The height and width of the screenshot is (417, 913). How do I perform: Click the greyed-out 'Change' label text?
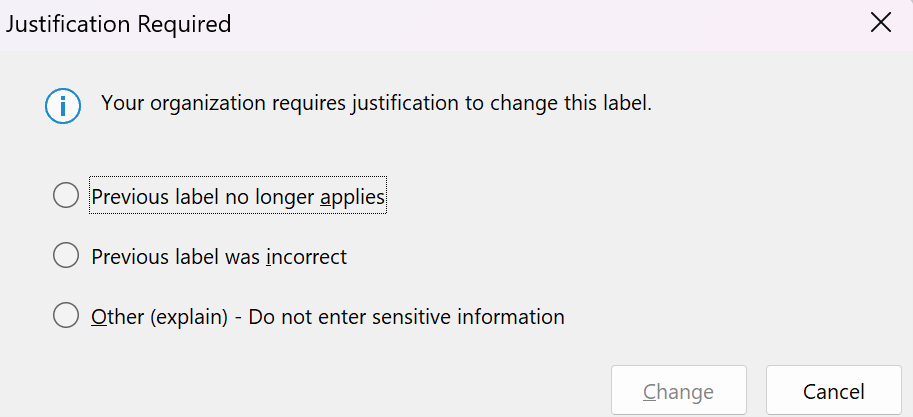coord(678,391)
